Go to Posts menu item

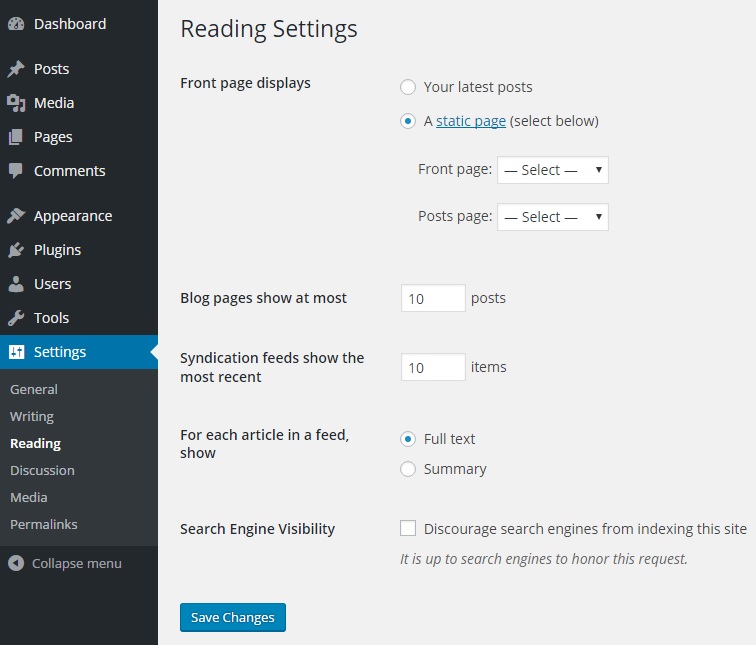(52, 69)
